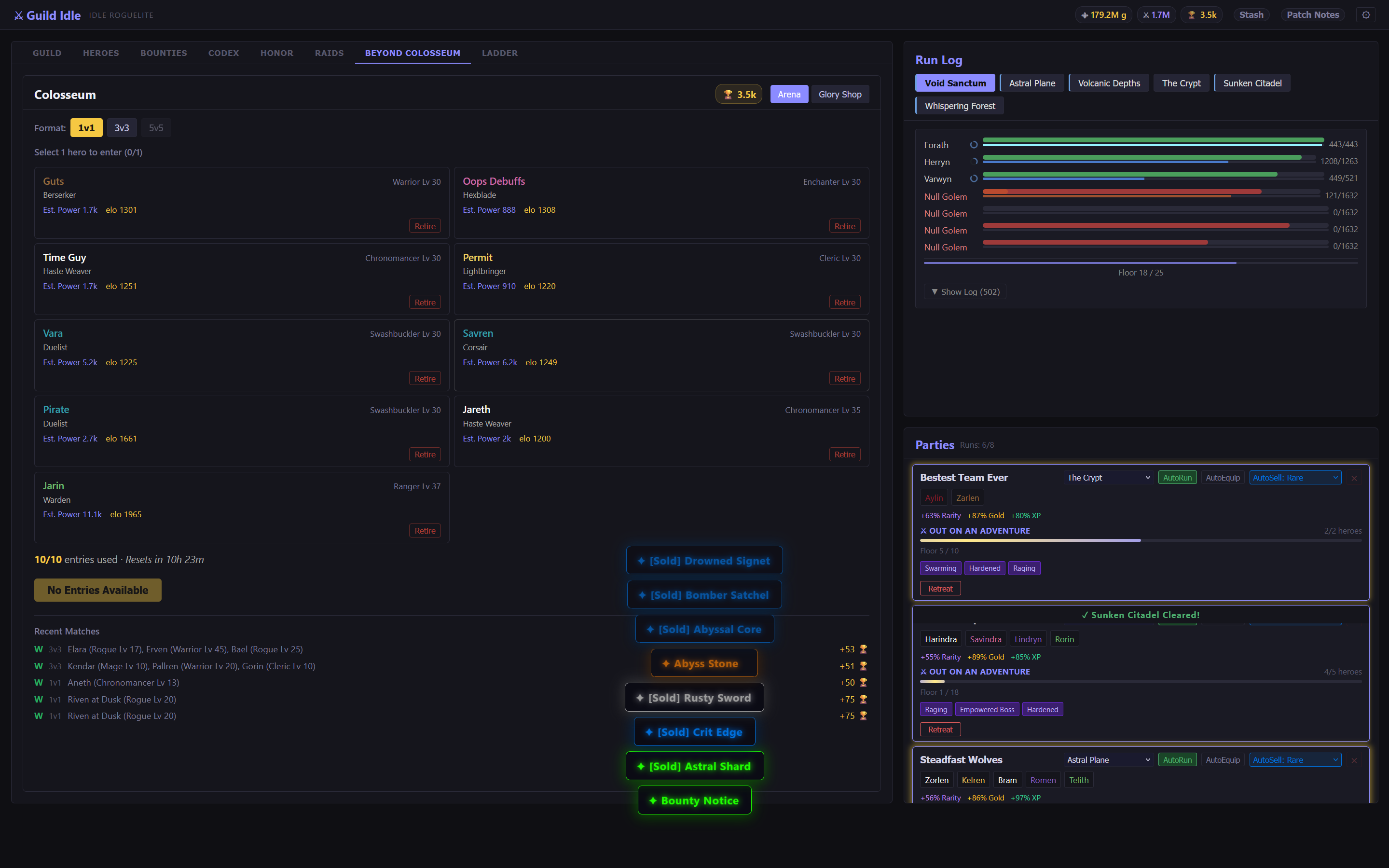The image size is (1389, 868).
Task: Click trophy icon on the +50 match row
Action: point(863,683)
